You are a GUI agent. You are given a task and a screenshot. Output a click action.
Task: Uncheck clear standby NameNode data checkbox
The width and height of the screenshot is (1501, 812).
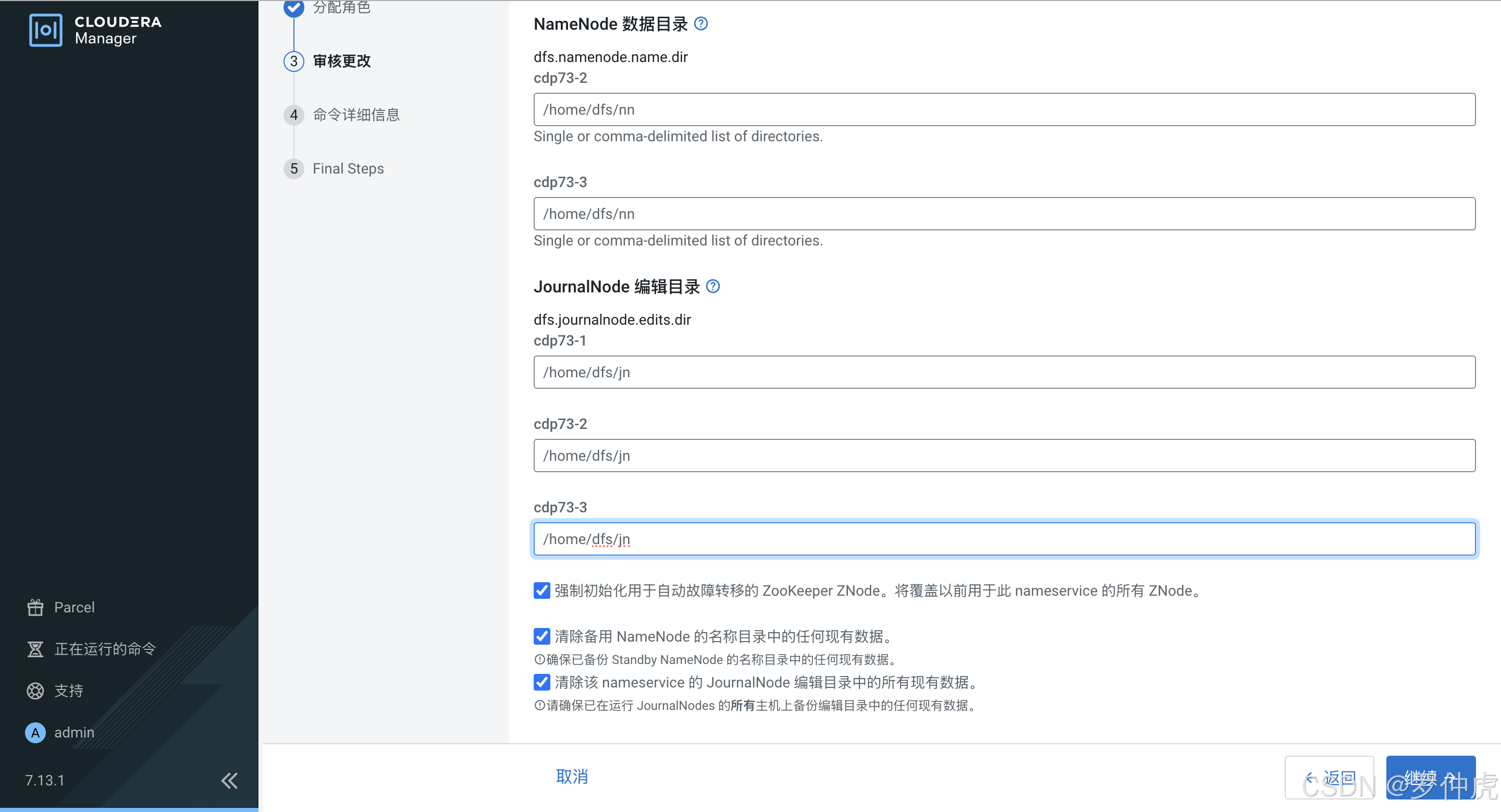click(x=542, y=636)
